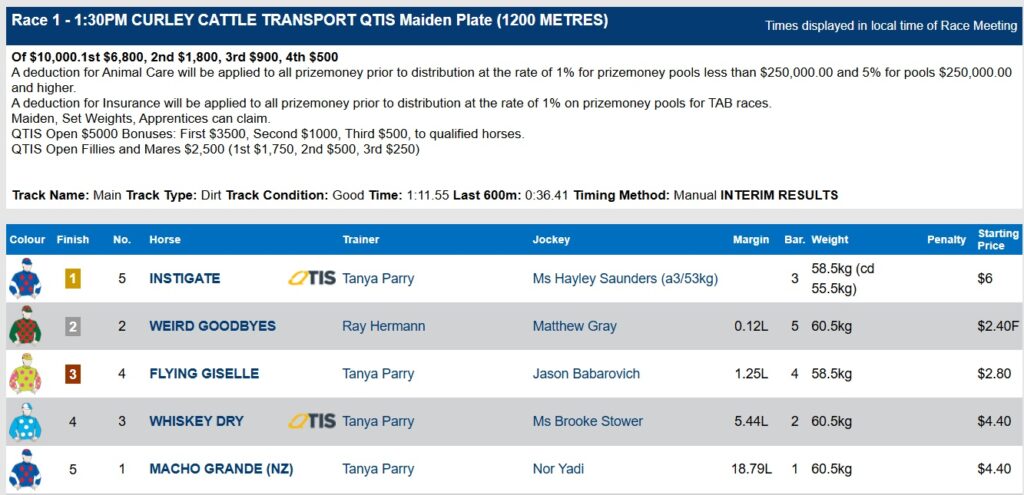Screen dimensions: 1024x495
Task: View jockey Nor Yadi's profile
Action: point(558,469)
